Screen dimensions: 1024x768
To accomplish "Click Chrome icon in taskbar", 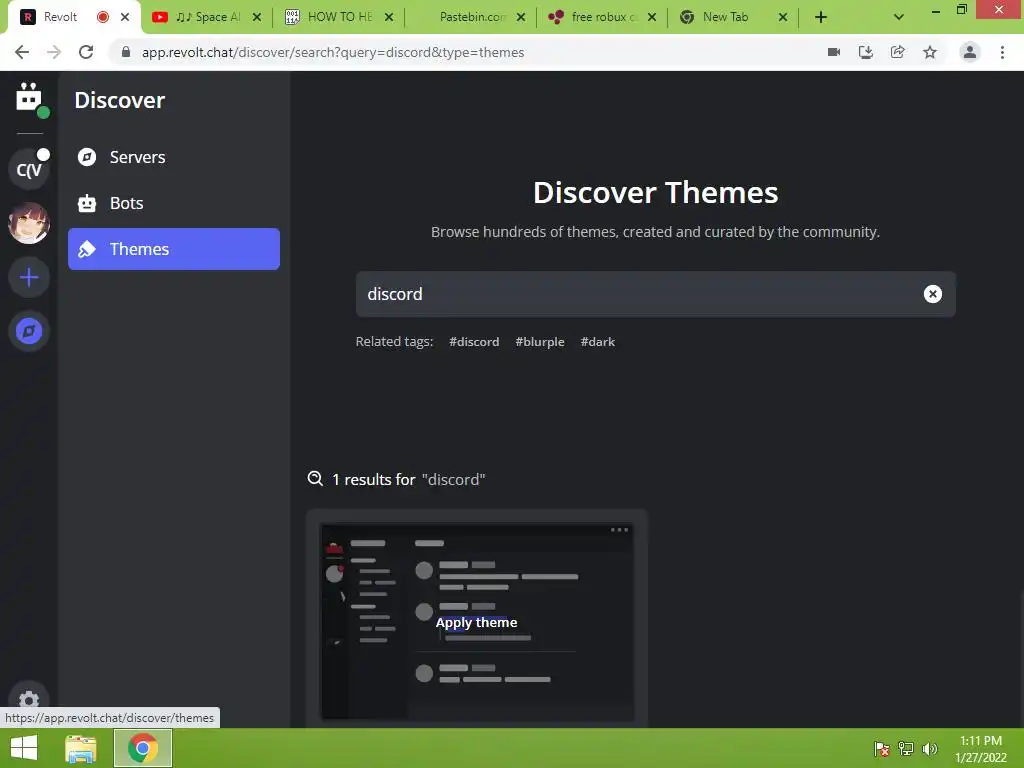I will click(143, 748).
